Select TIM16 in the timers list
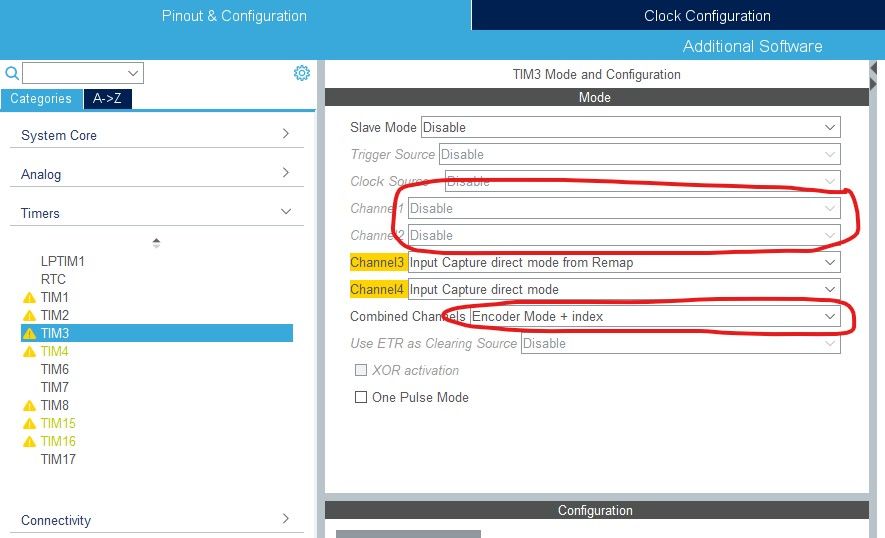 (58, 442)
